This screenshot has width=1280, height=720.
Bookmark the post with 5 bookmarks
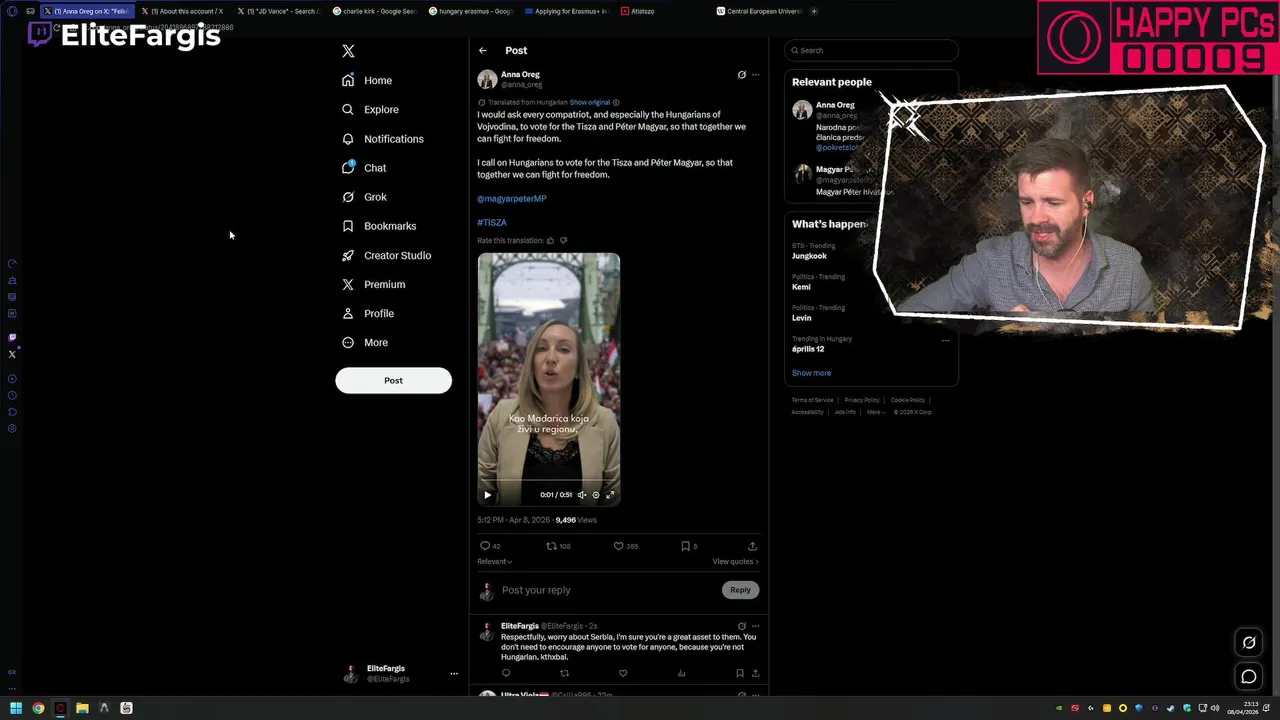pos(689,546)
